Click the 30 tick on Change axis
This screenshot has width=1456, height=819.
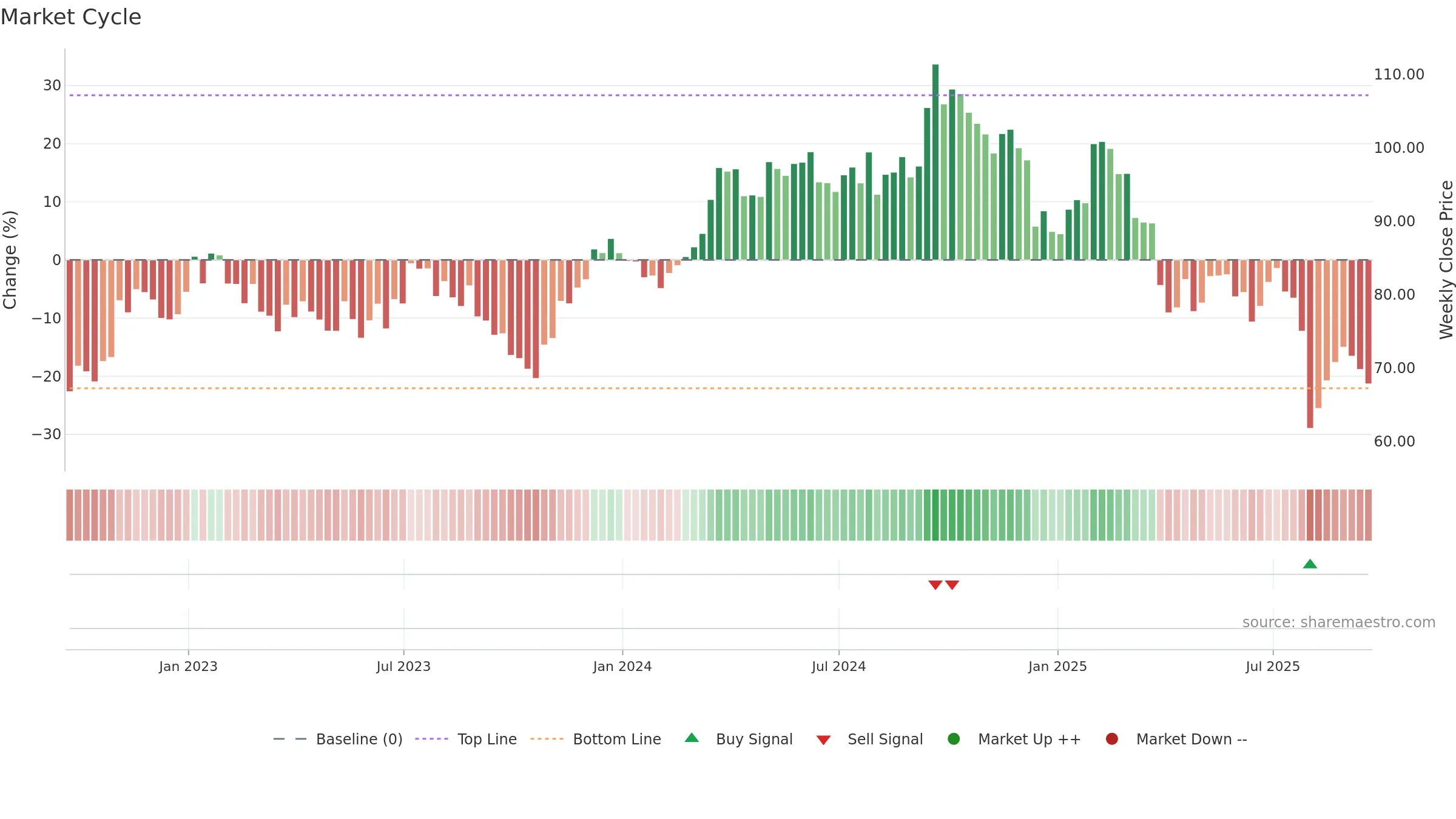pyautogui.click(x=52, y=86)
